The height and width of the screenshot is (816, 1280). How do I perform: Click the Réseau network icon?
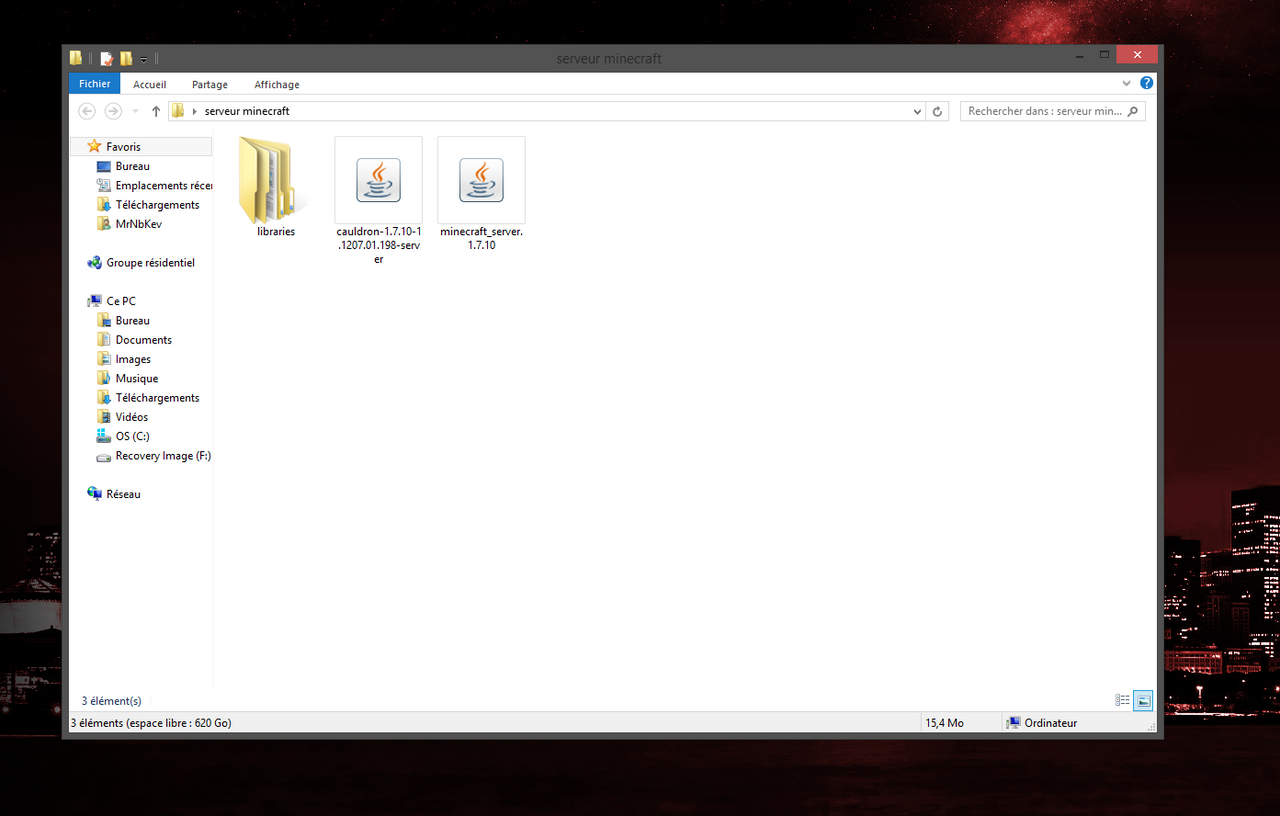click(95, 494)
